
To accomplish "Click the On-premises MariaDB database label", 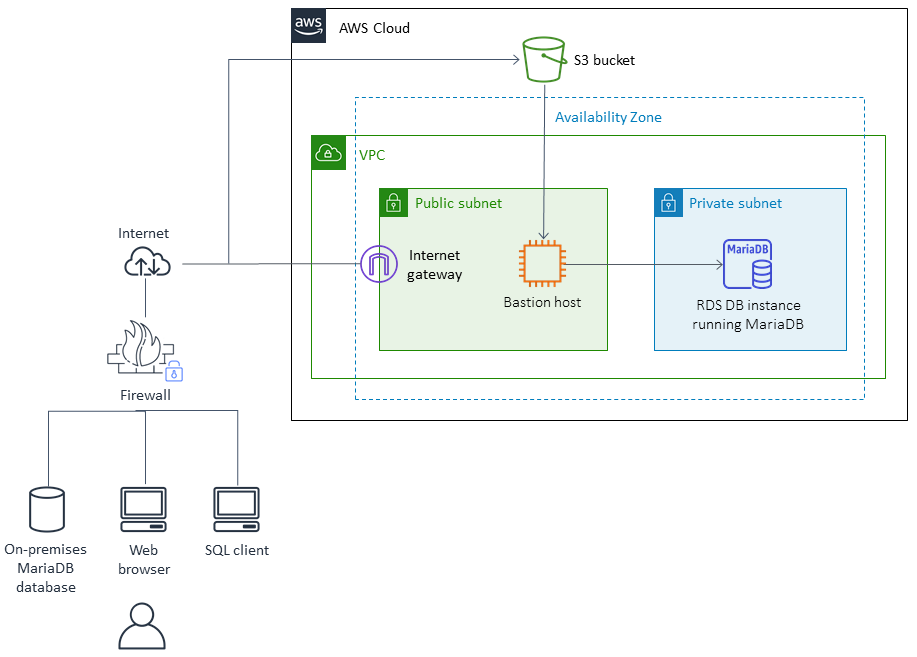I will (45, 568).
